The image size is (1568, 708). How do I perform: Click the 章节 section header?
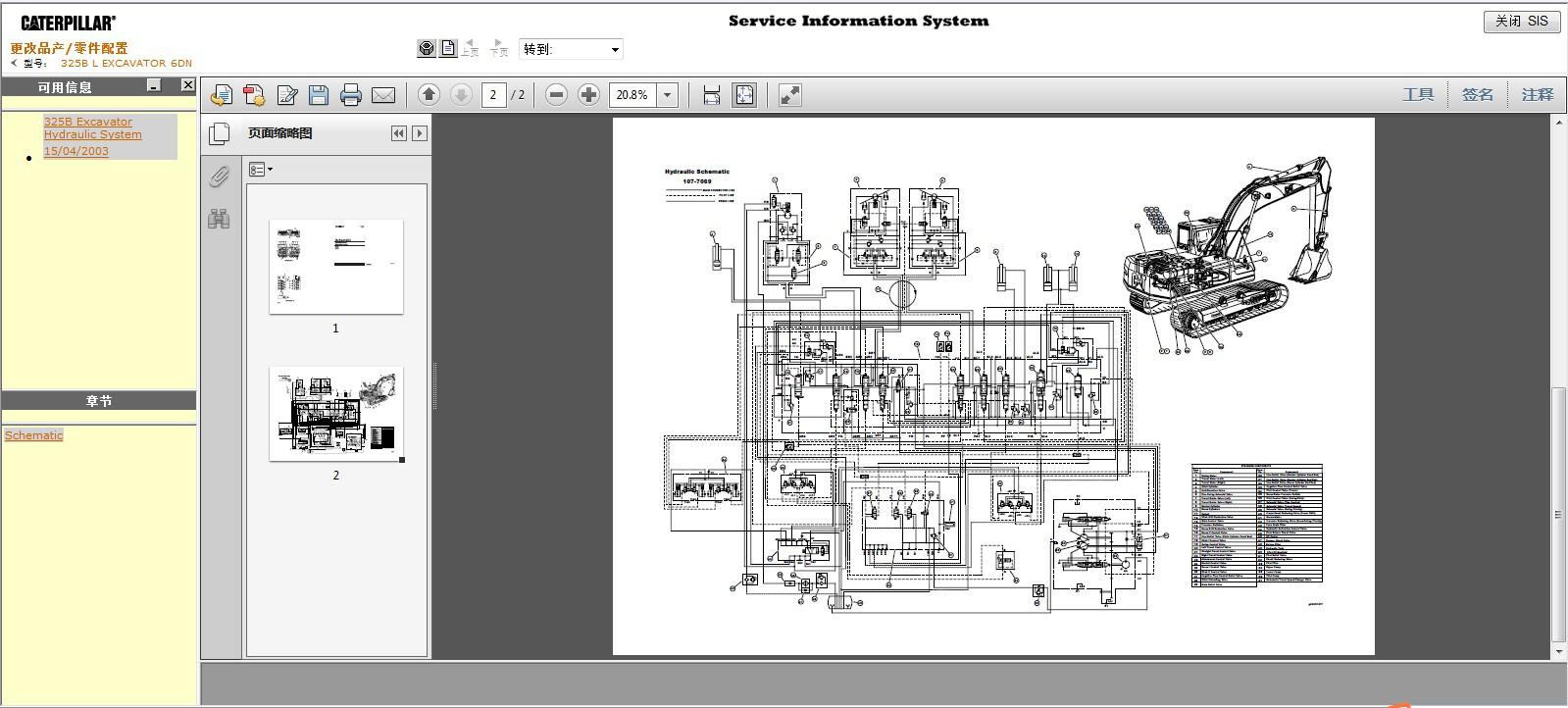tap(99, 401)
